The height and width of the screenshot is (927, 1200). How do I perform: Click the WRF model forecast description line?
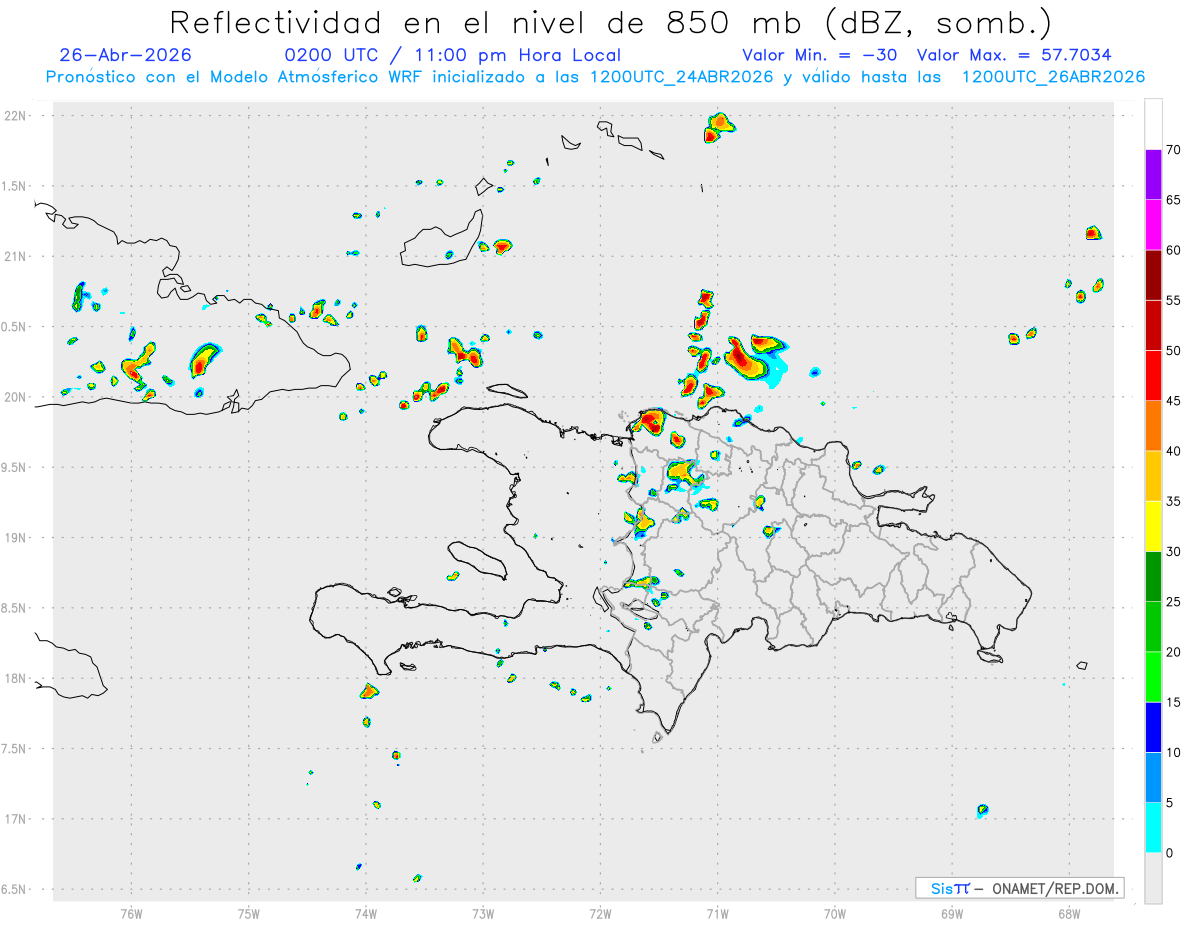595,77
